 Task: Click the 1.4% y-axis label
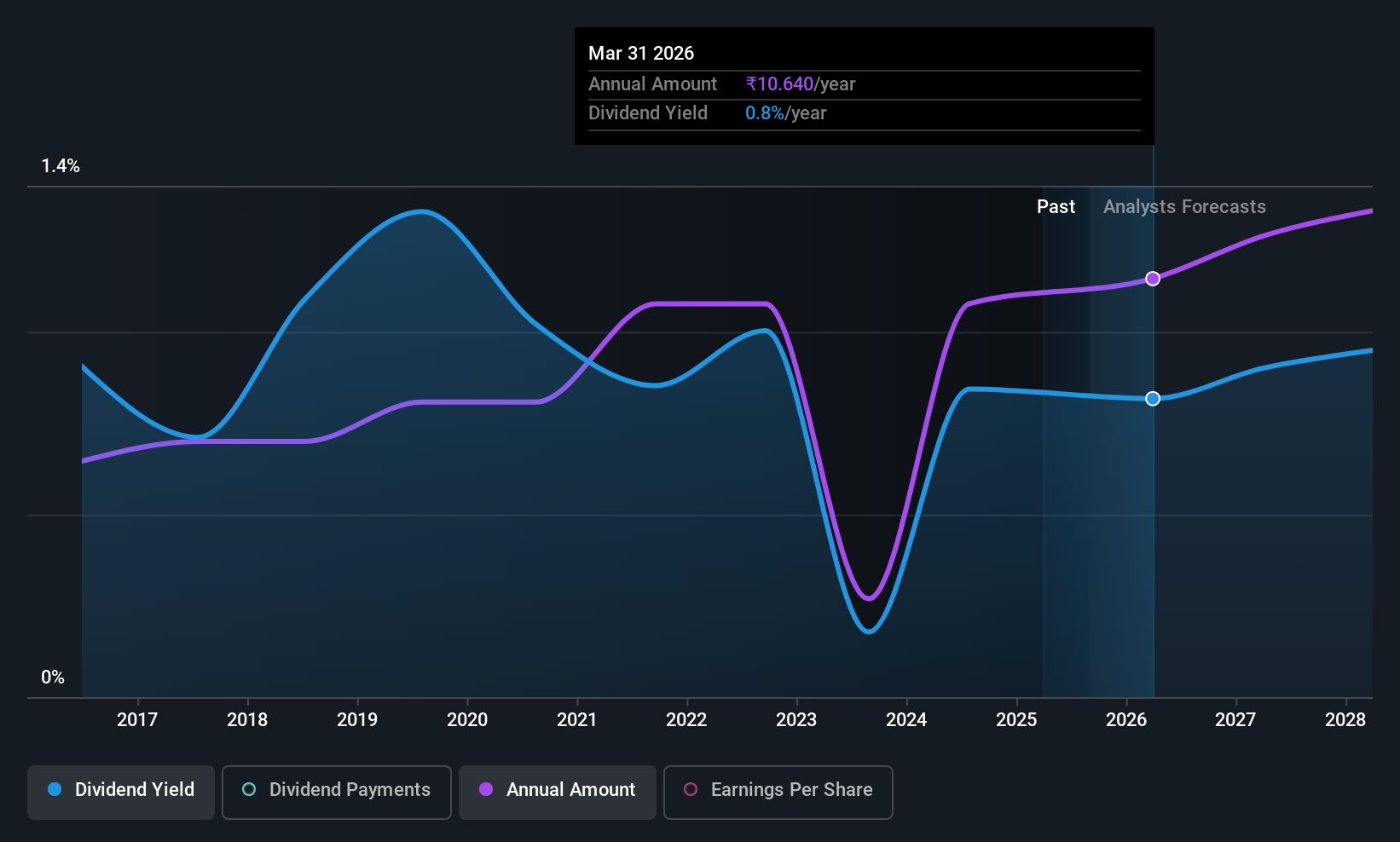[x=61, y=166]
